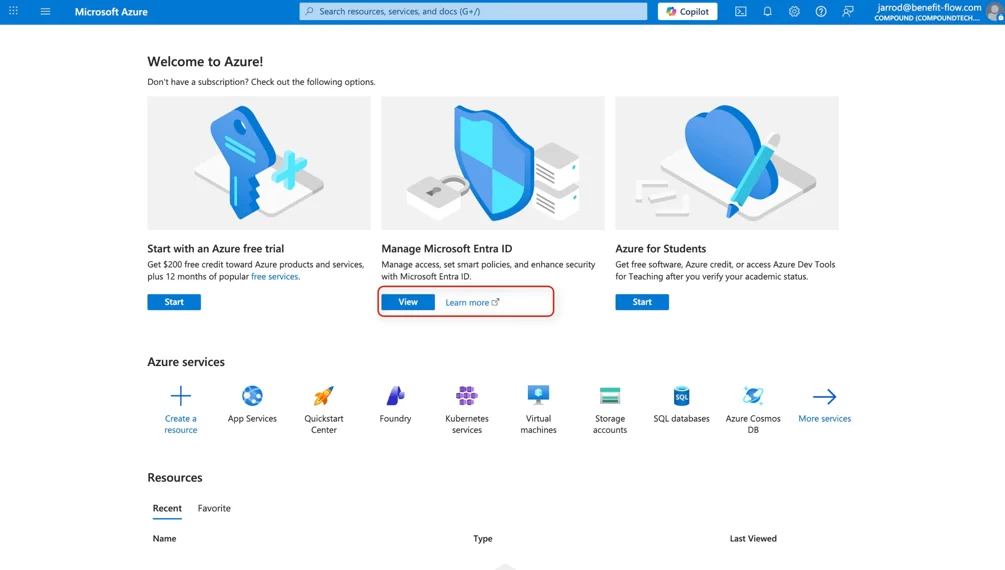Open SQL databases icon
Image resolution: width=1005 pixels, height=570 pixels.
click(681, 396)
